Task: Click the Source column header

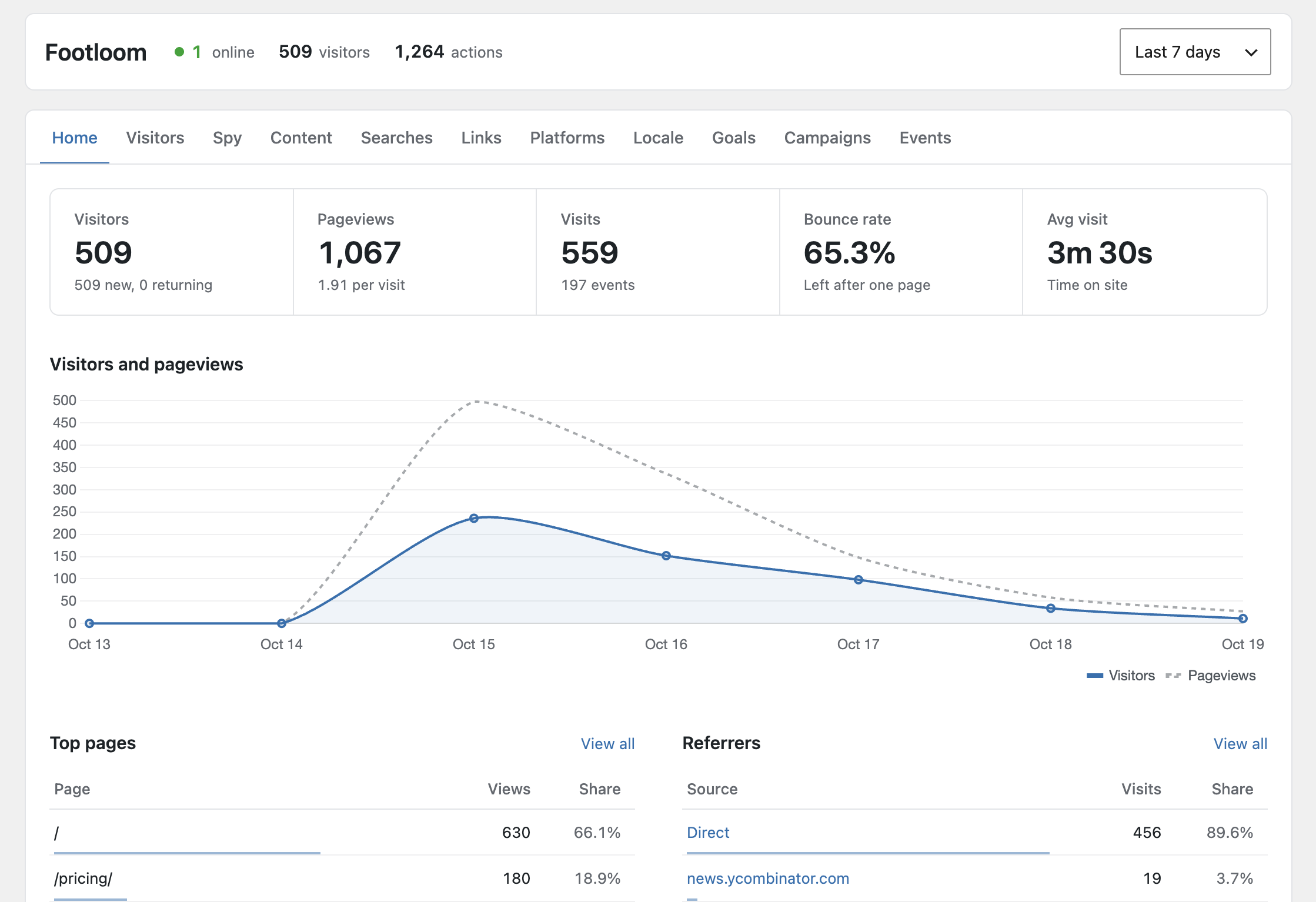Action: point(712,789)
